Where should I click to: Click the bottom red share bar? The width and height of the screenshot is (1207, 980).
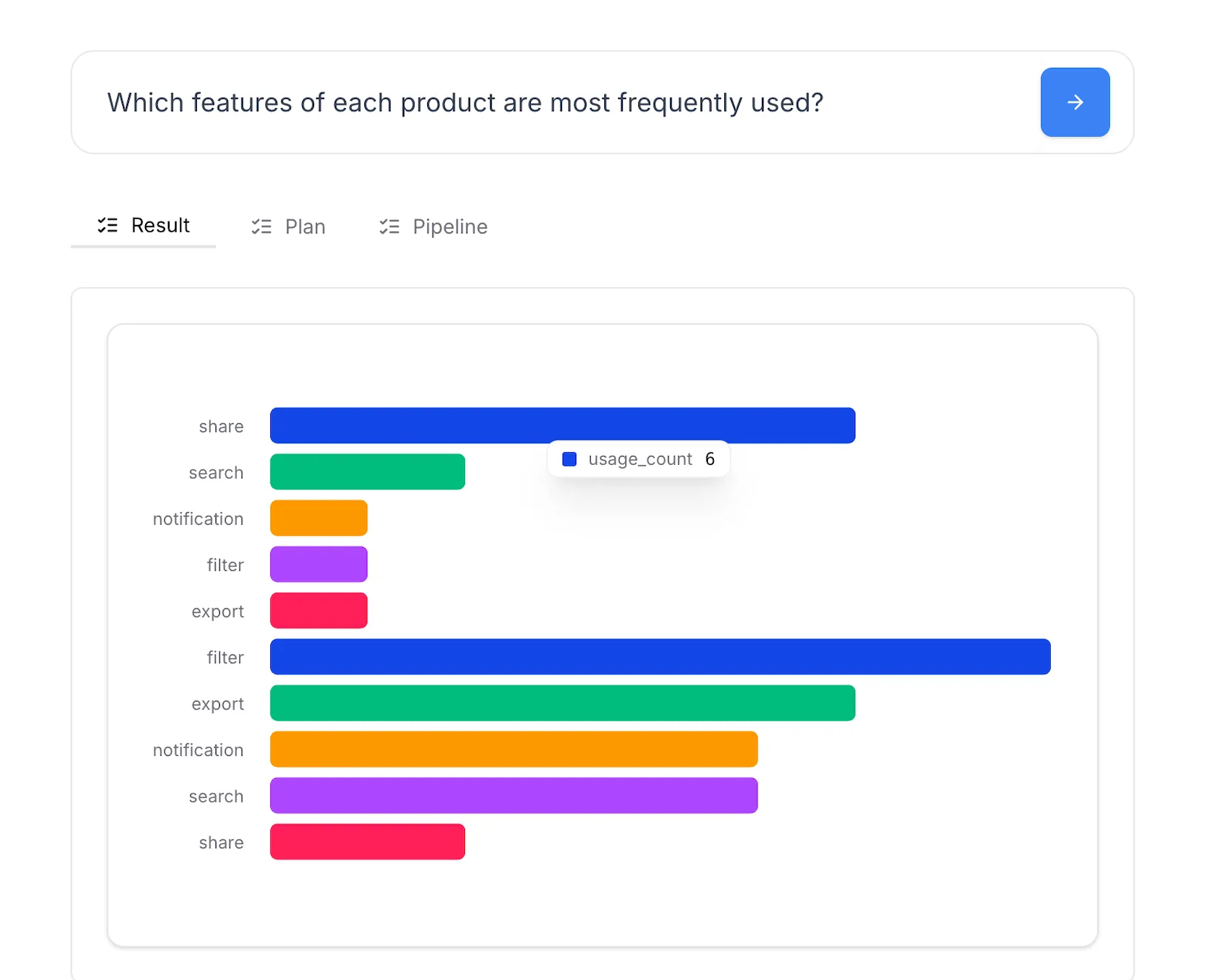[x=367, y=842]
